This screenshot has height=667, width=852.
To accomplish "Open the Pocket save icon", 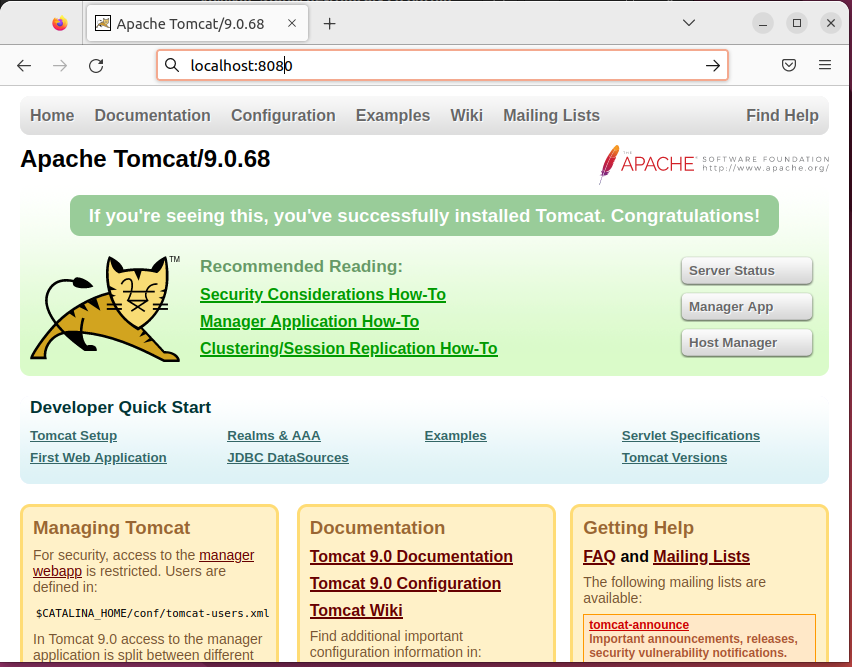I will coord(788,65).
